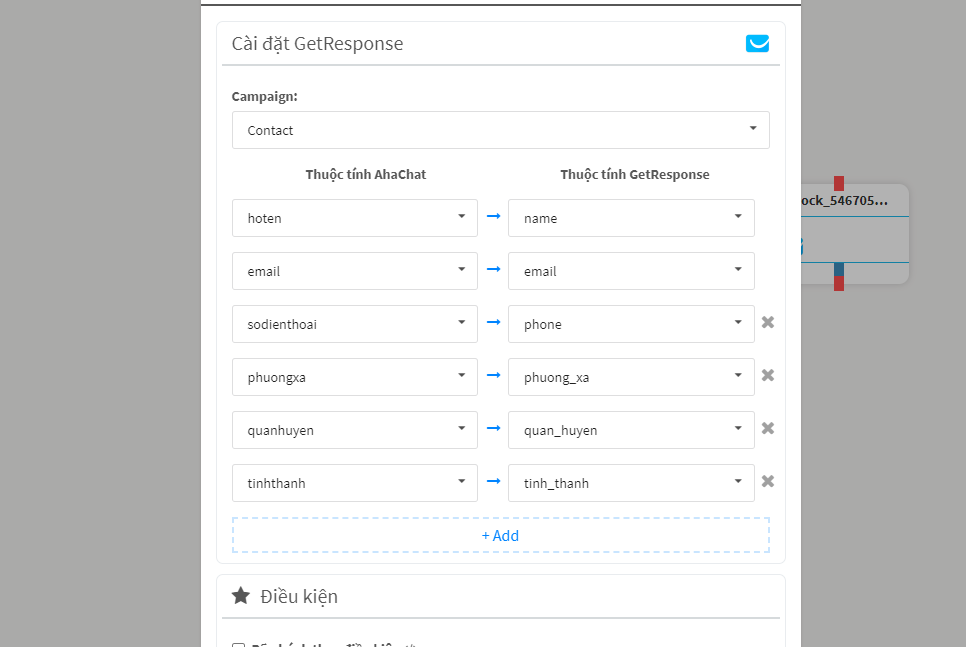This screenshot has height=647, width=966.
Task: Click the Thuộc tính GetResponse column header
Action: 635,174
